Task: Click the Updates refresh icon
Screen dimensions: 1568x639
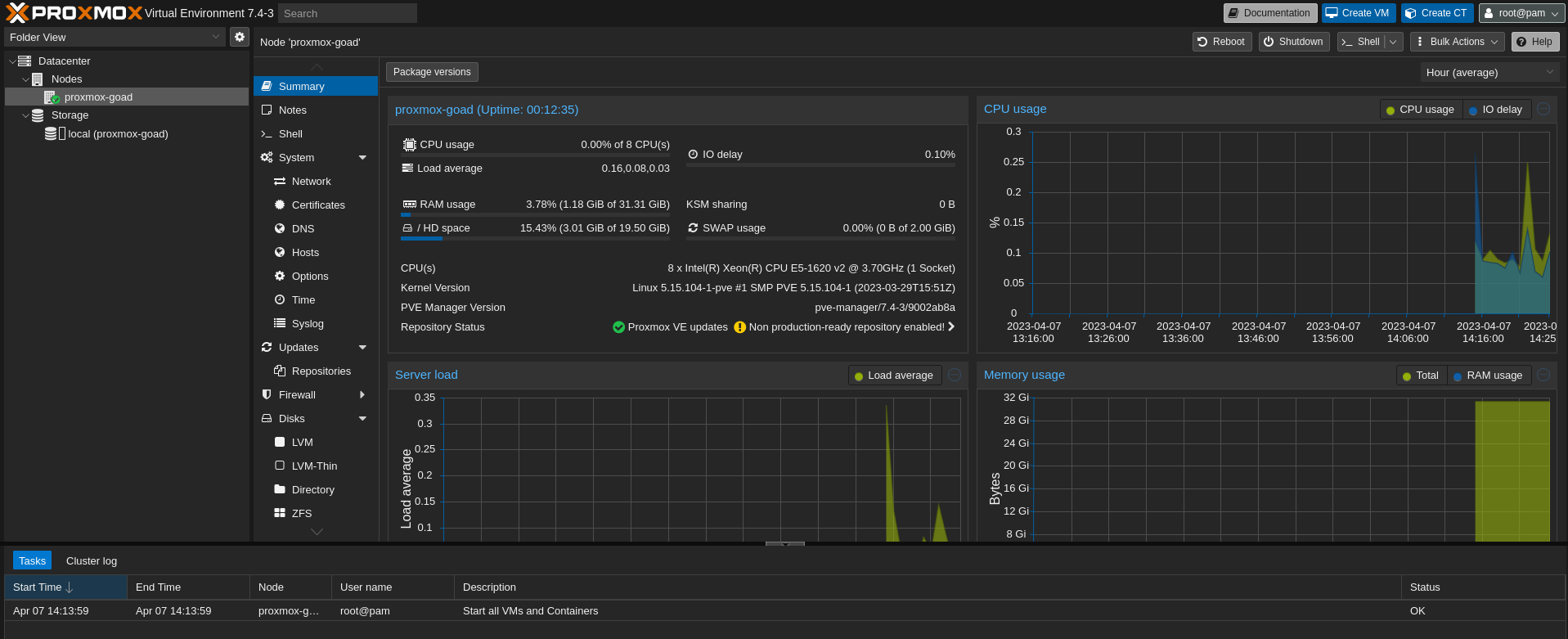Action: point(267,347)
